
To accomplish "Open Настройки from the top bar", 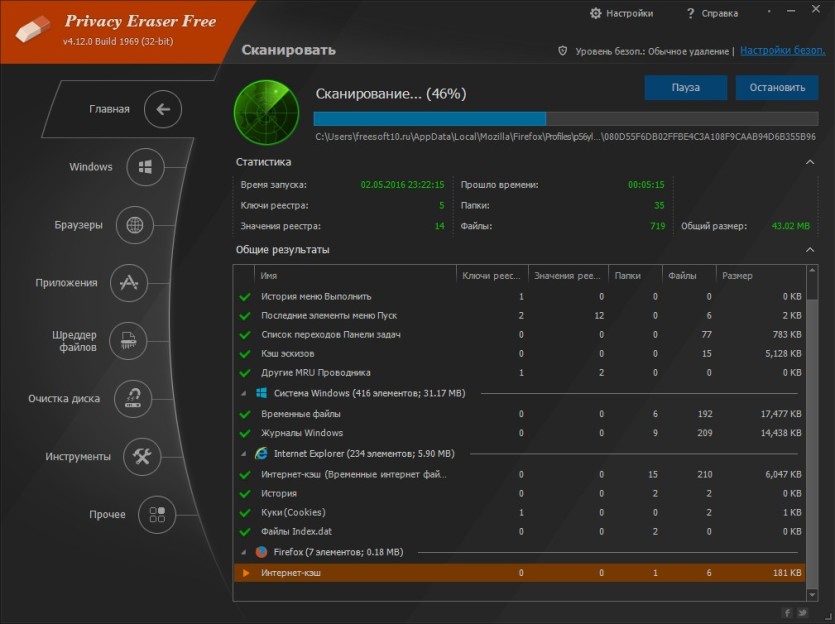I will pos(621,13).
